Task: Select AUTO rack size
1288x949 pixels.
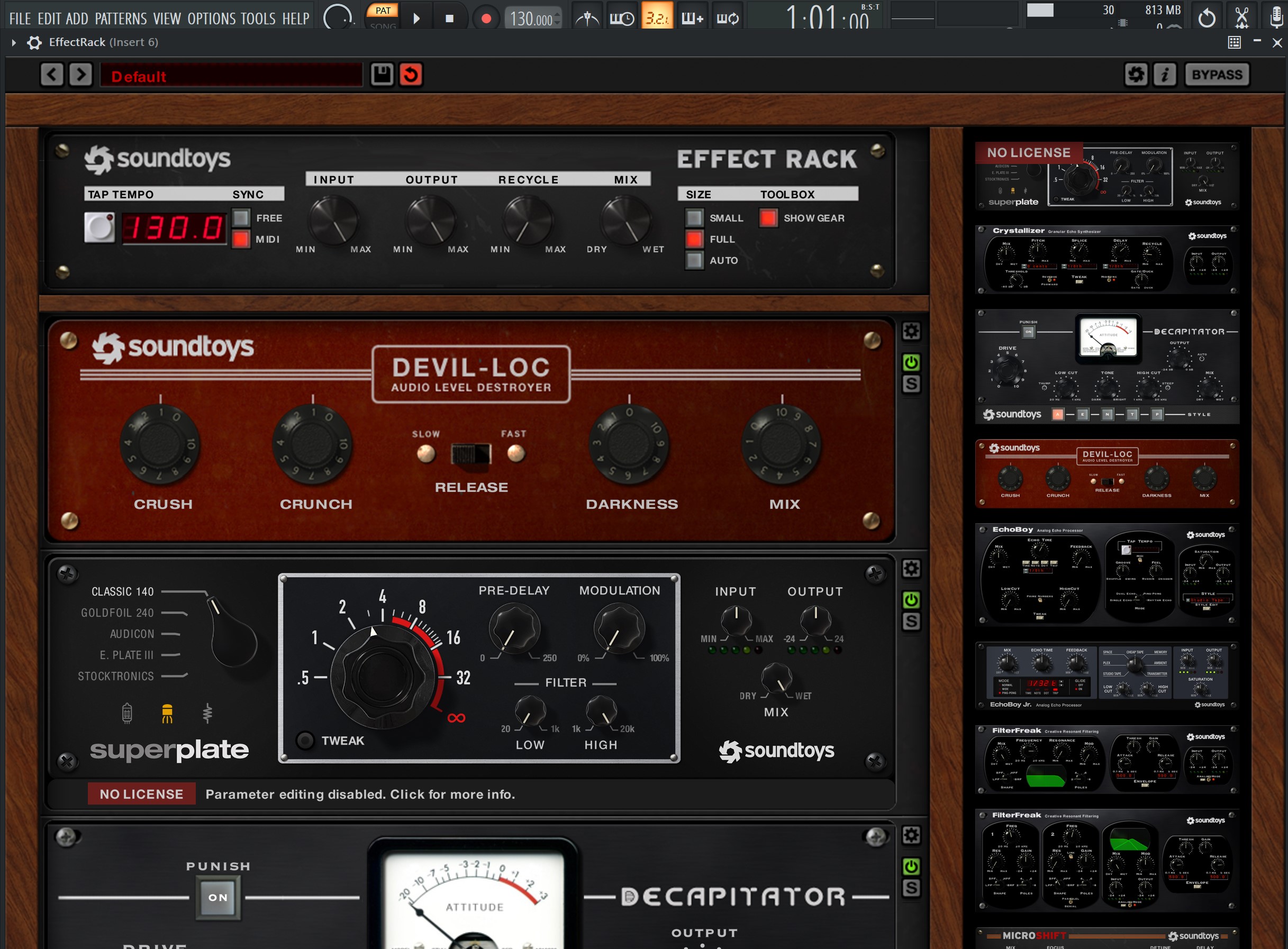Action: tap(694, 260)
